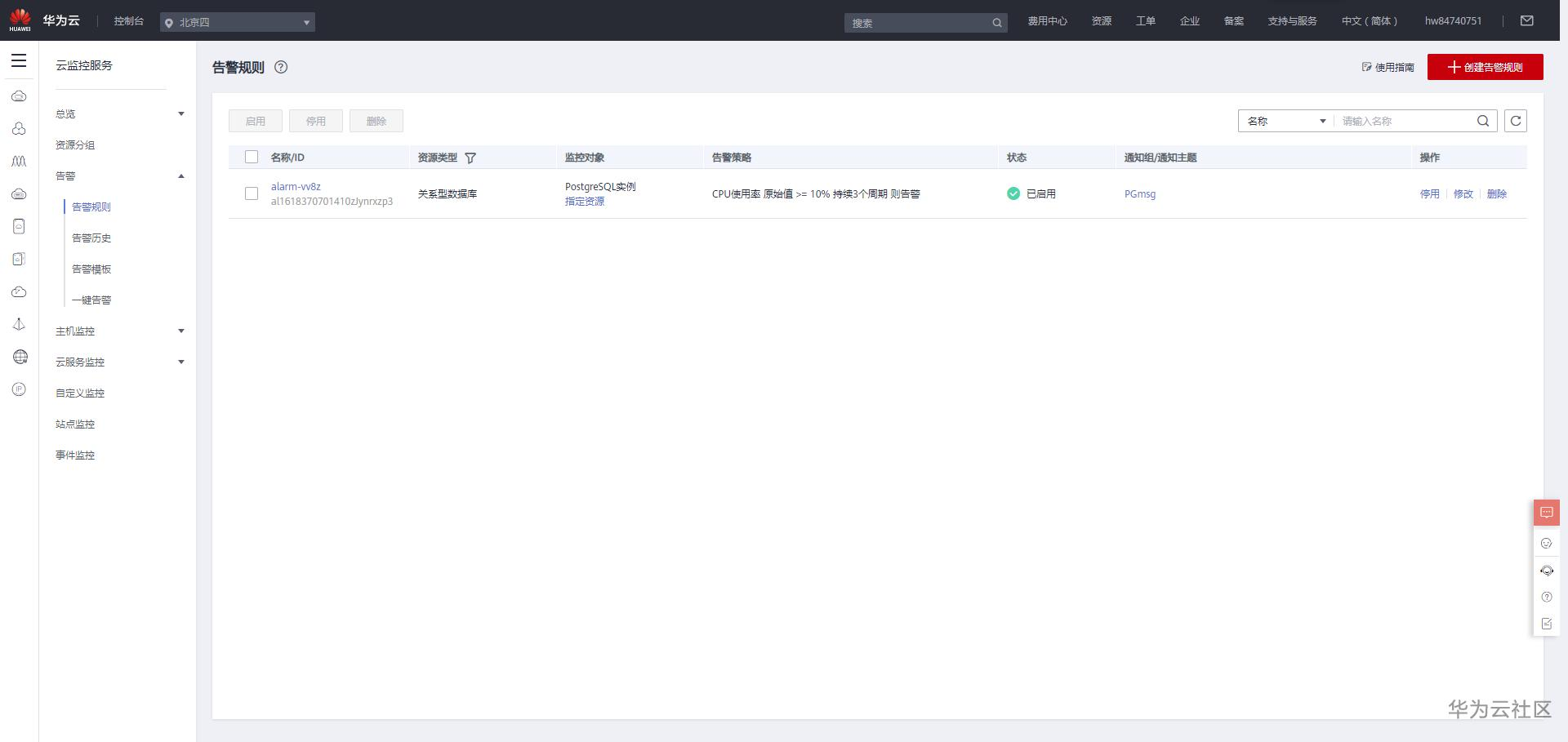Click the 创建告警规则 button
This screenshot has width=1568, height=742.
click(1486, 67)
